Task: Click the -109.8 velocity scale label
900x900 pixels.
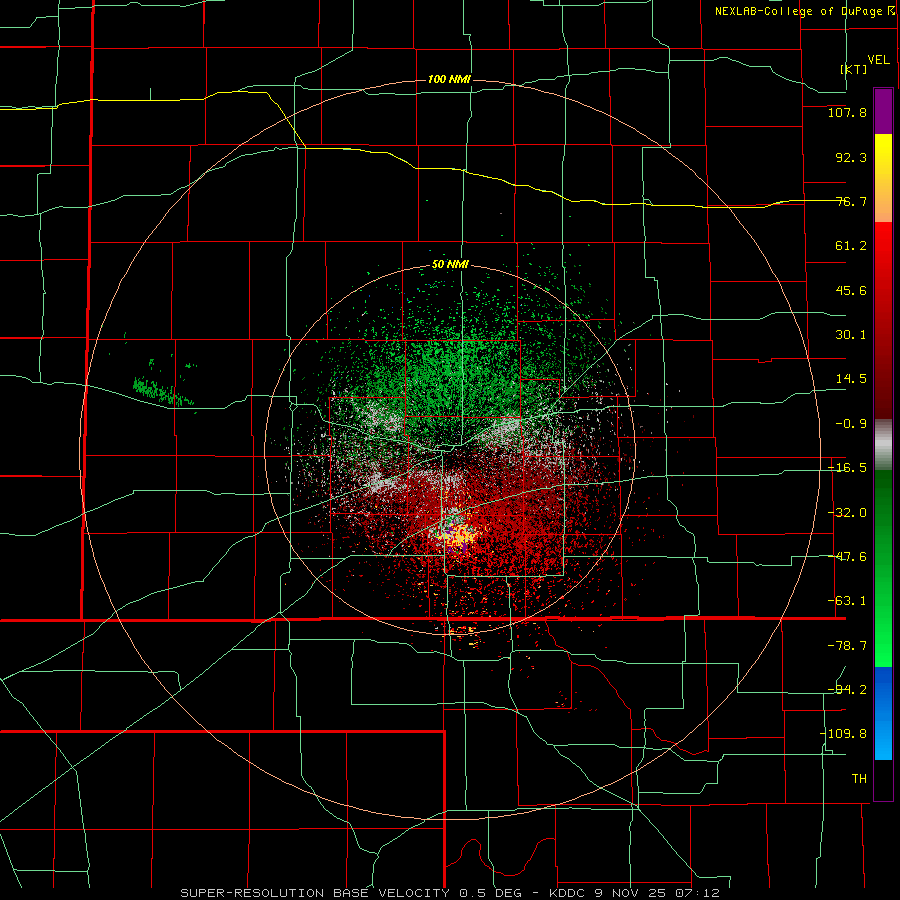Action: coord(843,734)
